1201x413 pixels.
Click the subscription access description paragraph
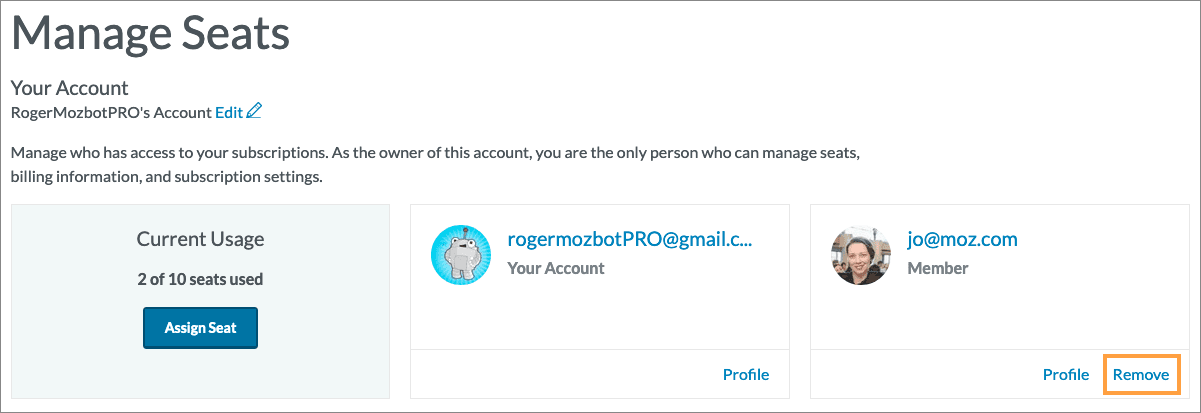[x=436, y=166]
